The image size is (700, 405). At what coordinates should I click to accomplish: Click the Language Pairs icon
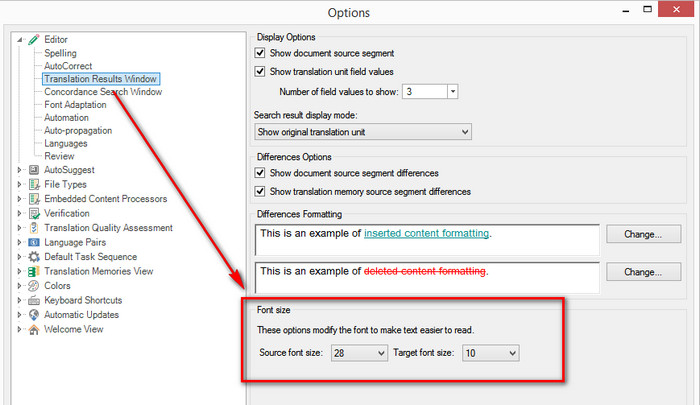34,242
